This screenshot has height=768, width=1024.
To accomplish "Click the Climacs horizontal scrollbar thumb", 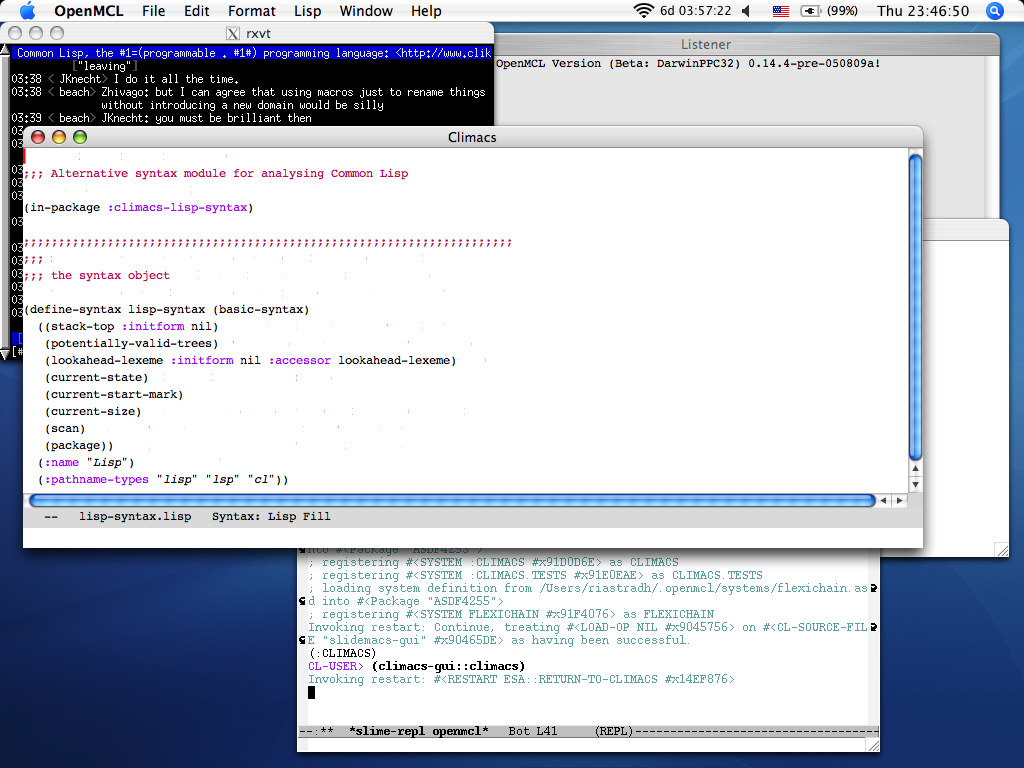I will tap(452, 500).
